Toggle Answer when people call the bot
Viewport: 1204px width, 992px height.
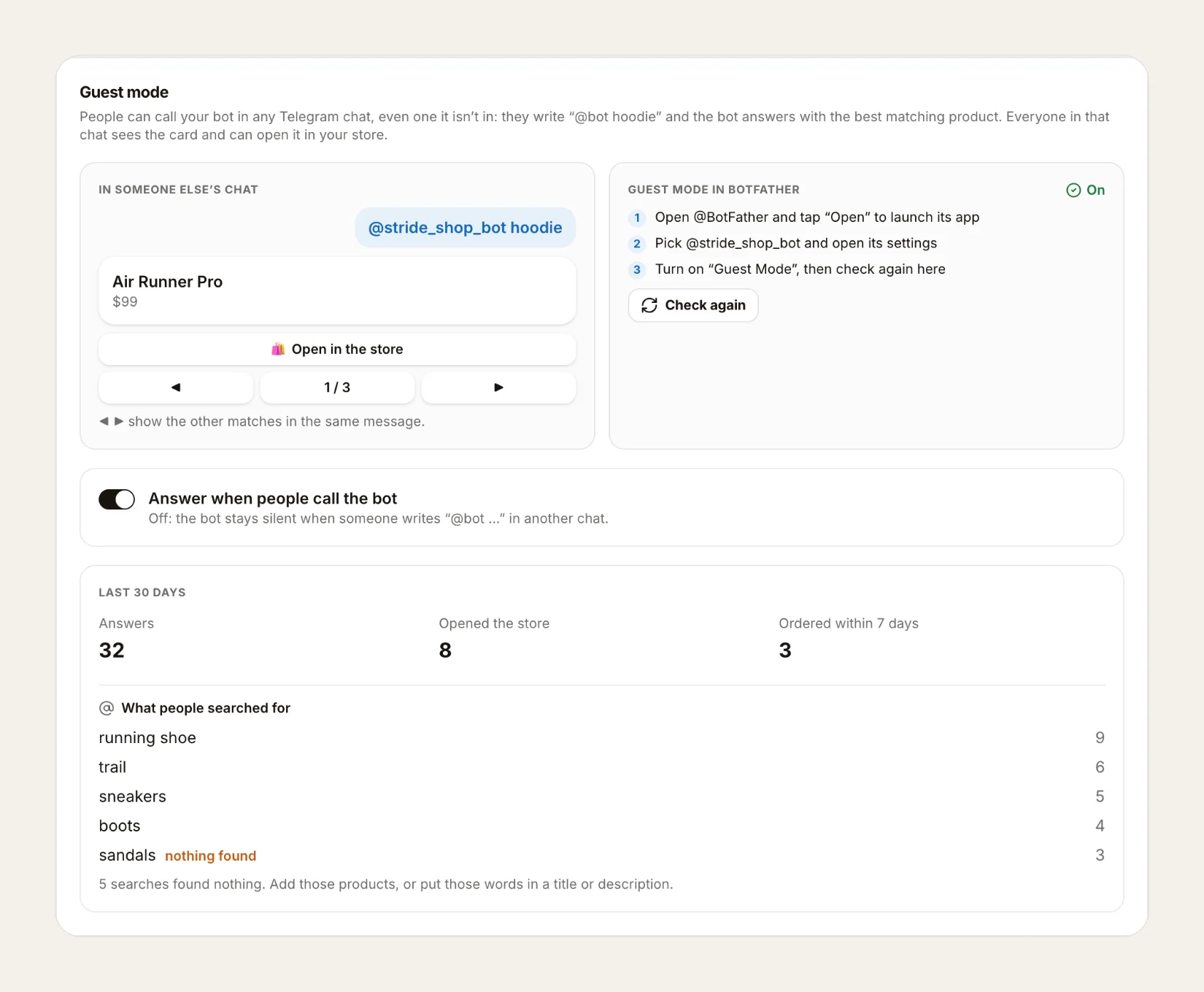tap(117, 499)
